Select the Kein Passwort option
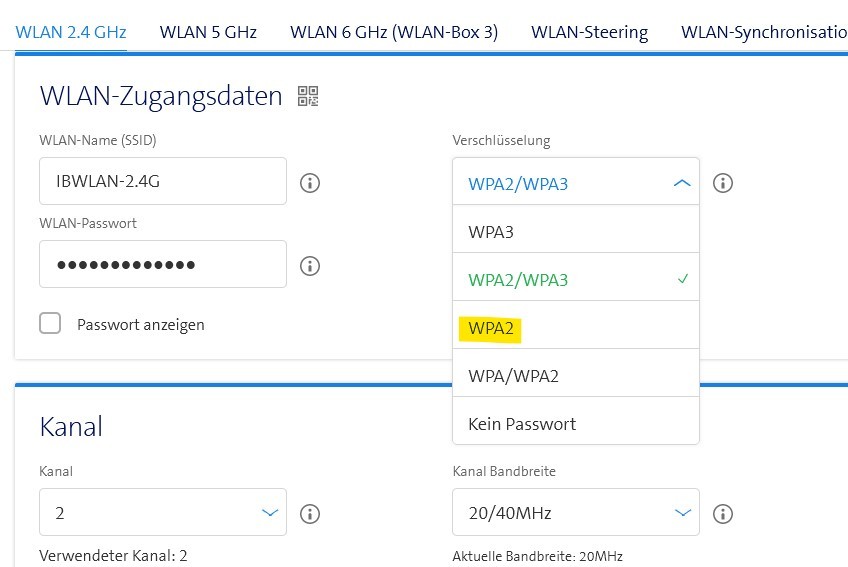 (x=575, y=424)
